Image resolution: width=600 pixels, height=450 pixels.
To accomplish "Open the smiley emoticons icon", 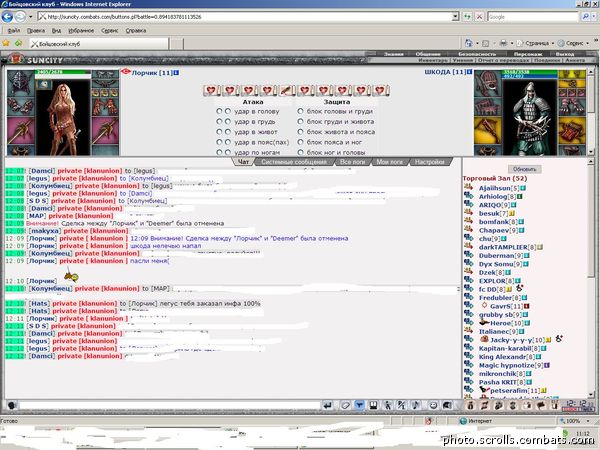I will [x=433, y=405].
